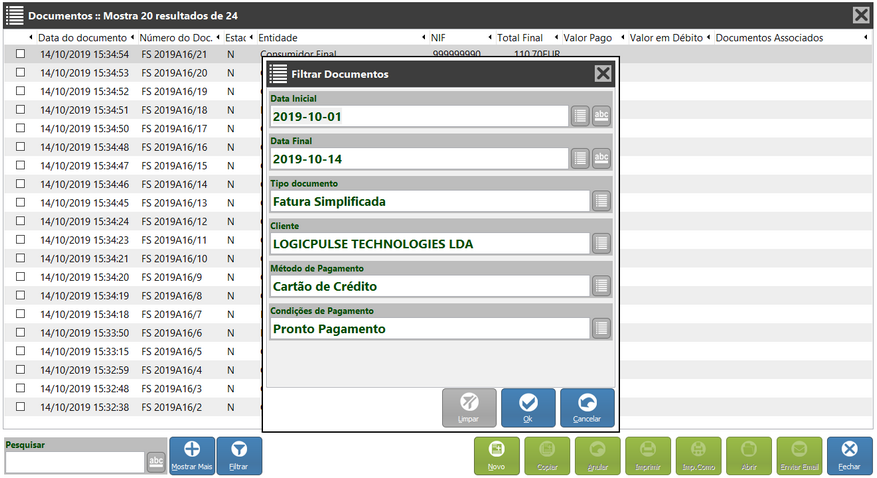This screenshot has height=478, width=877.
Task: Confirm filter with the Ok checkmark button
Action: pyautogui.click(x=528, y=407)
